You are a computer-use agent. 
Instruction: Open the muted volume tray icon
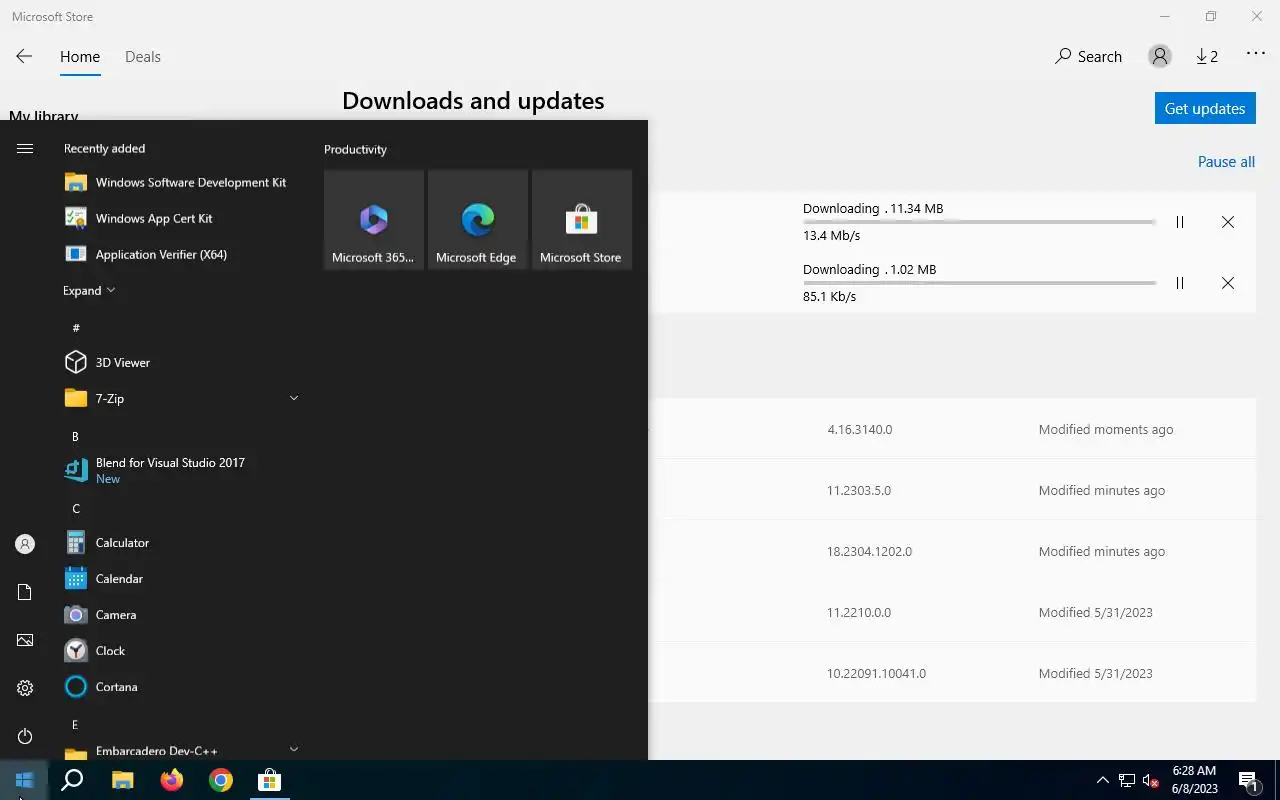coord(1151,780)
